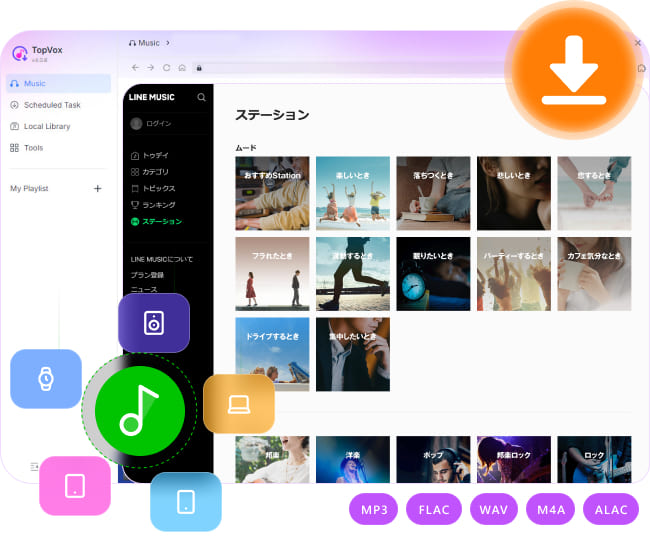This screenshot has width=650, height=540.
Task: Open 洋楽 genre thumbnail
Action: point(353,459)
